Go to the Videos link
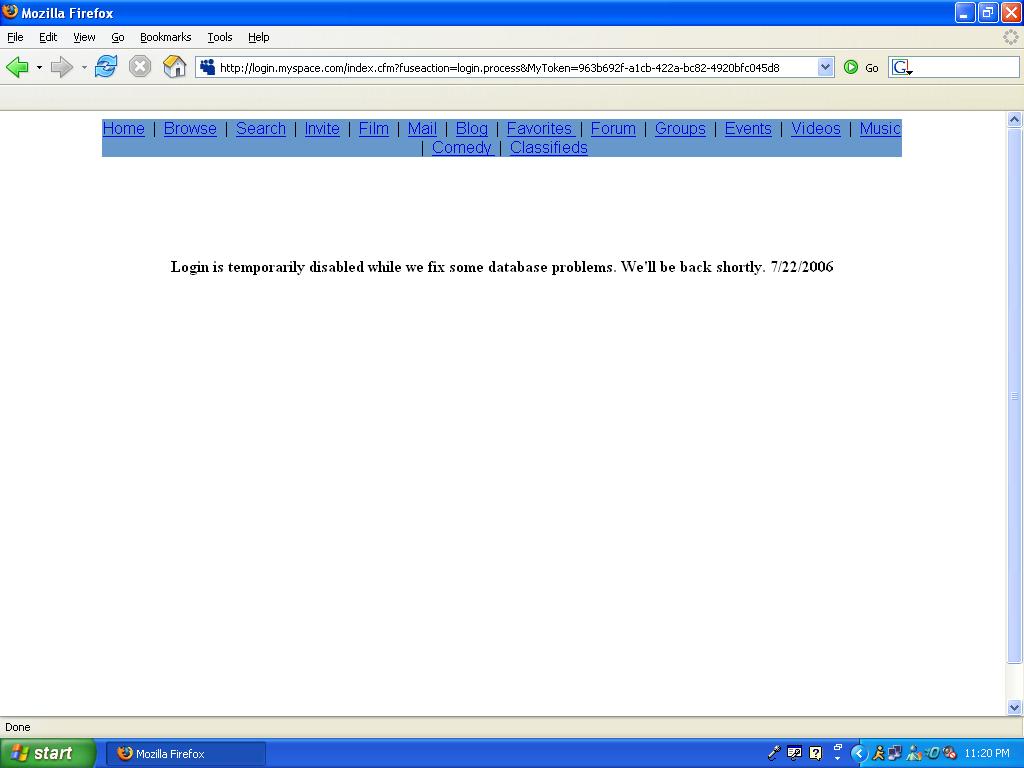1024x768 pixels. (x=816, y=129)
